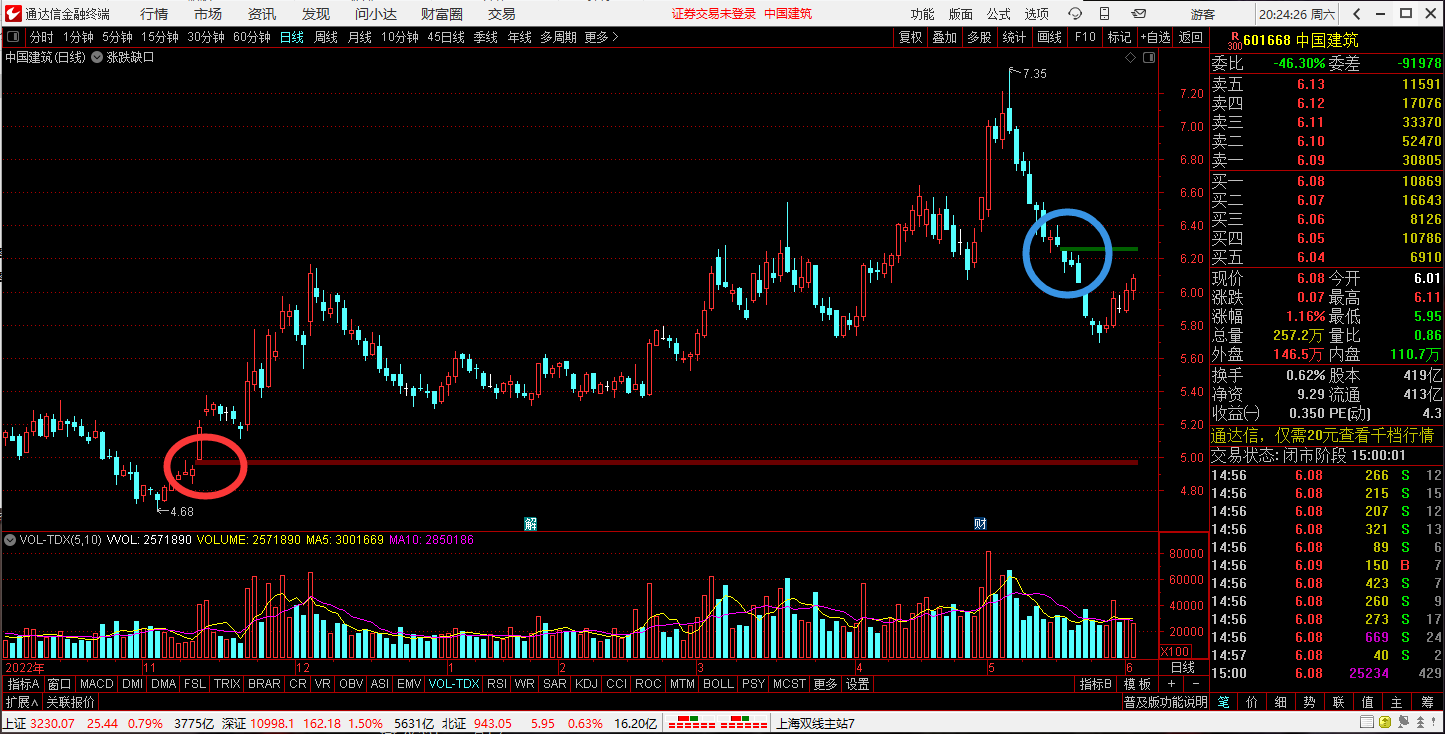Open the message envelope icon

[1138, 14]
